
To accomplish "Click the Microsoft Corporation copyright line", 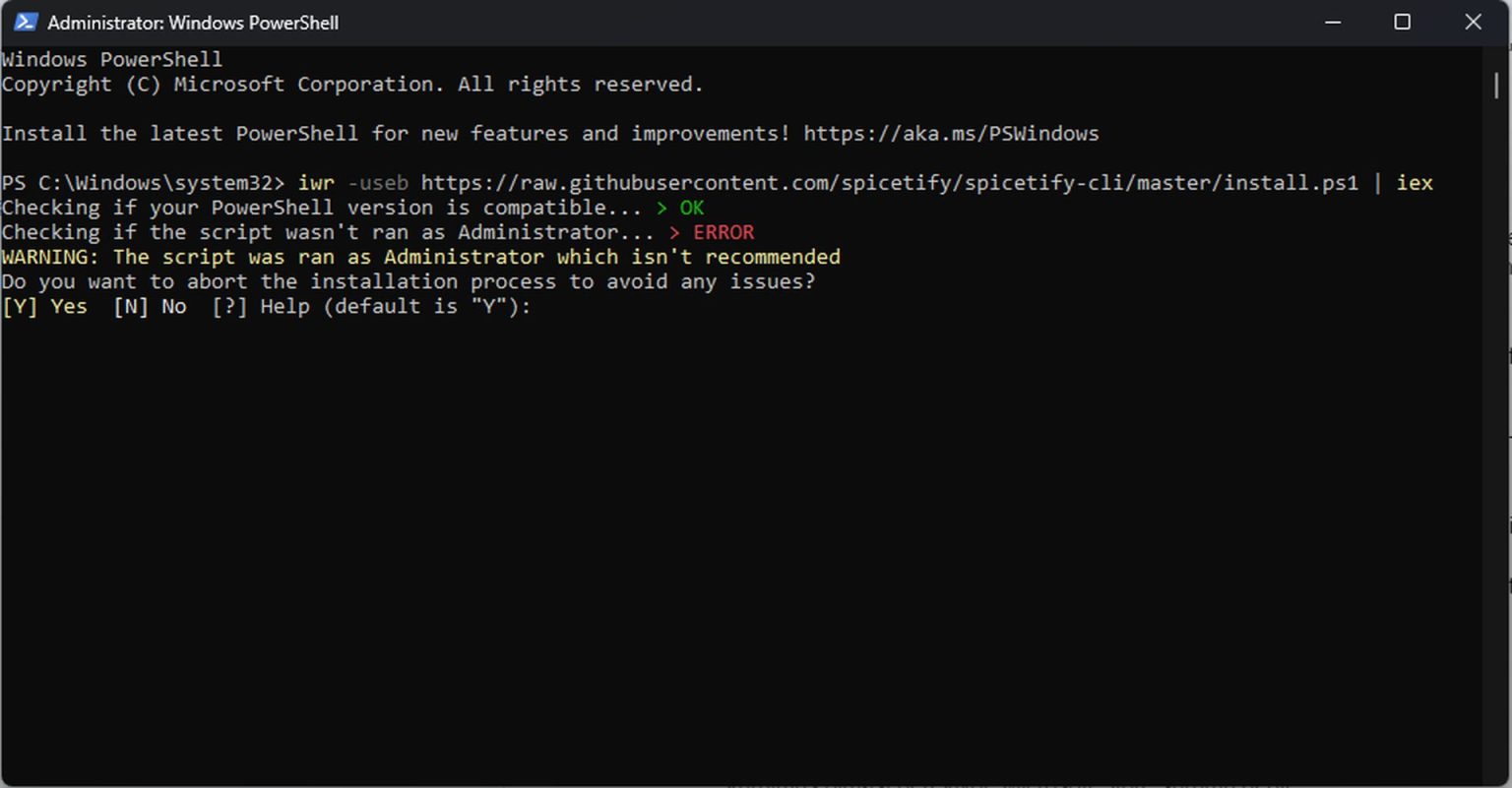I will tap(352, 85).
